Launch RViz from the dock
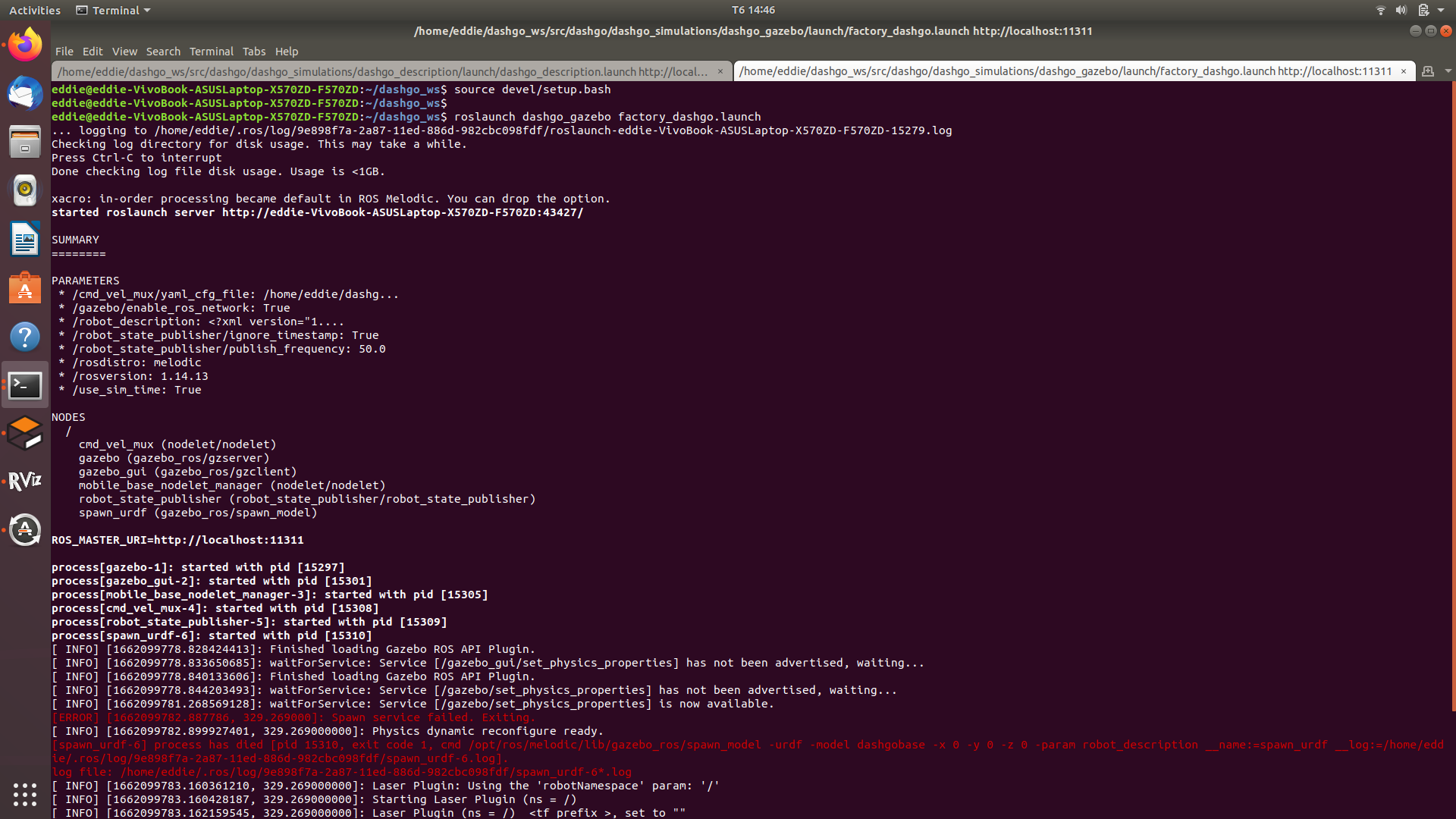Image resolution: width=1456 pixels, height=819 pixels. [25, 480]
